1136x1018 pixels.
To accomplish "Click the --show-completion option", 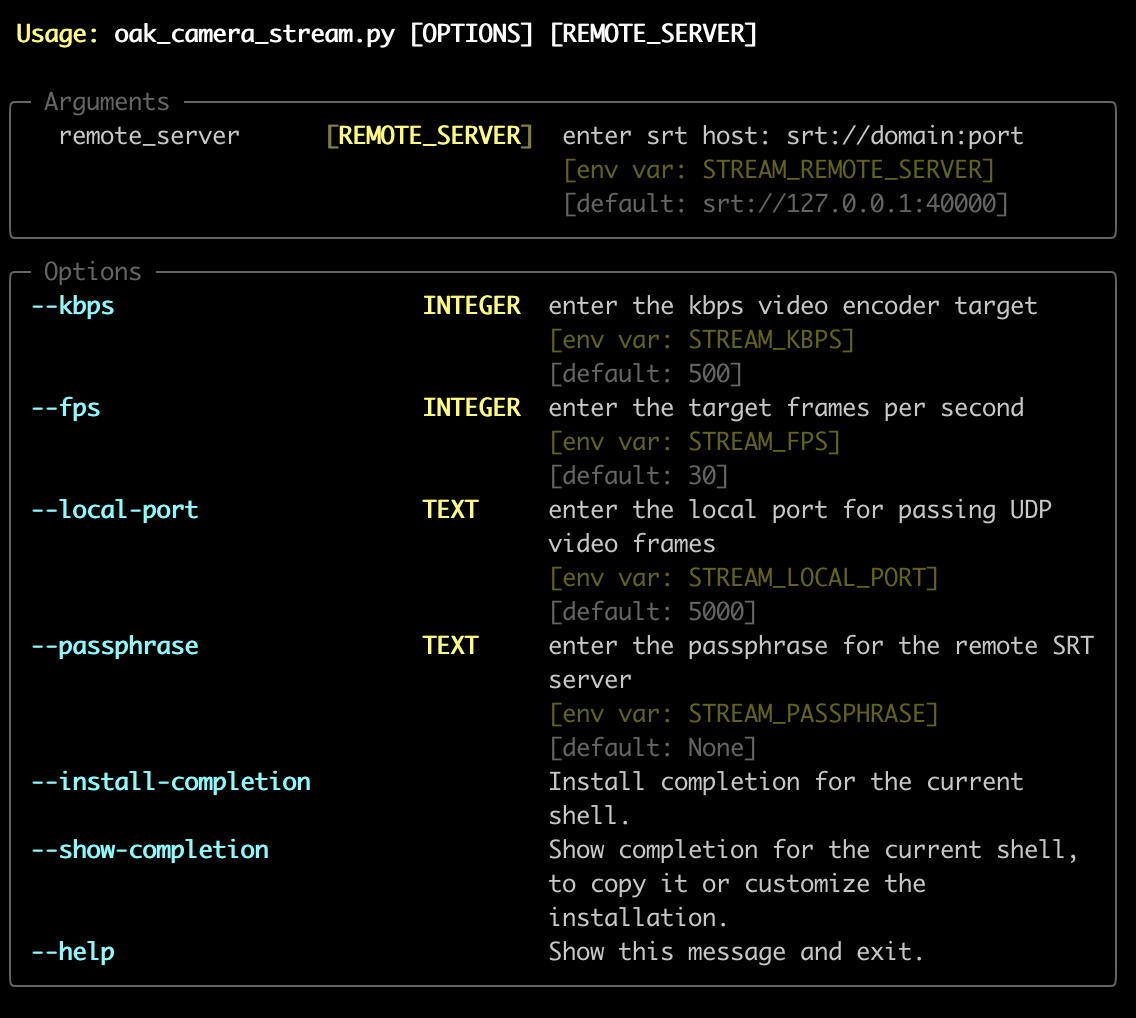I will pos(150,849).
